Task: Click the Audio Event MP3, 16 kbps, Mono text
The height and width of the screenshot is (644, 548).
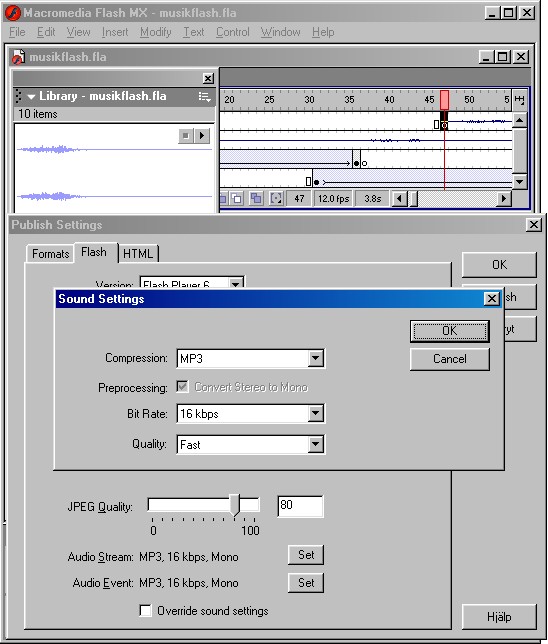Action: [x=189, y=583]
